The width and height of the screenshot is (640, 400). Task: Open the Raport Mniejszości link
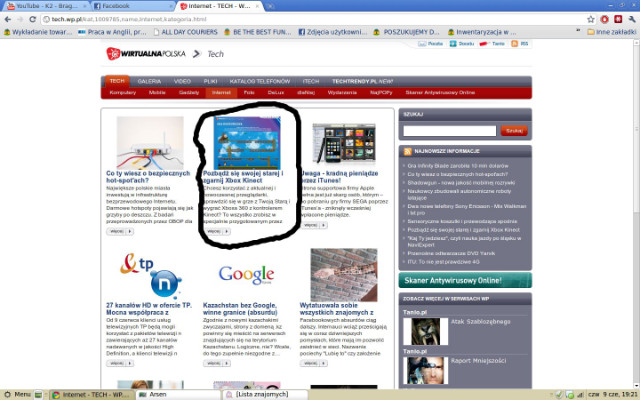point(478,361)
